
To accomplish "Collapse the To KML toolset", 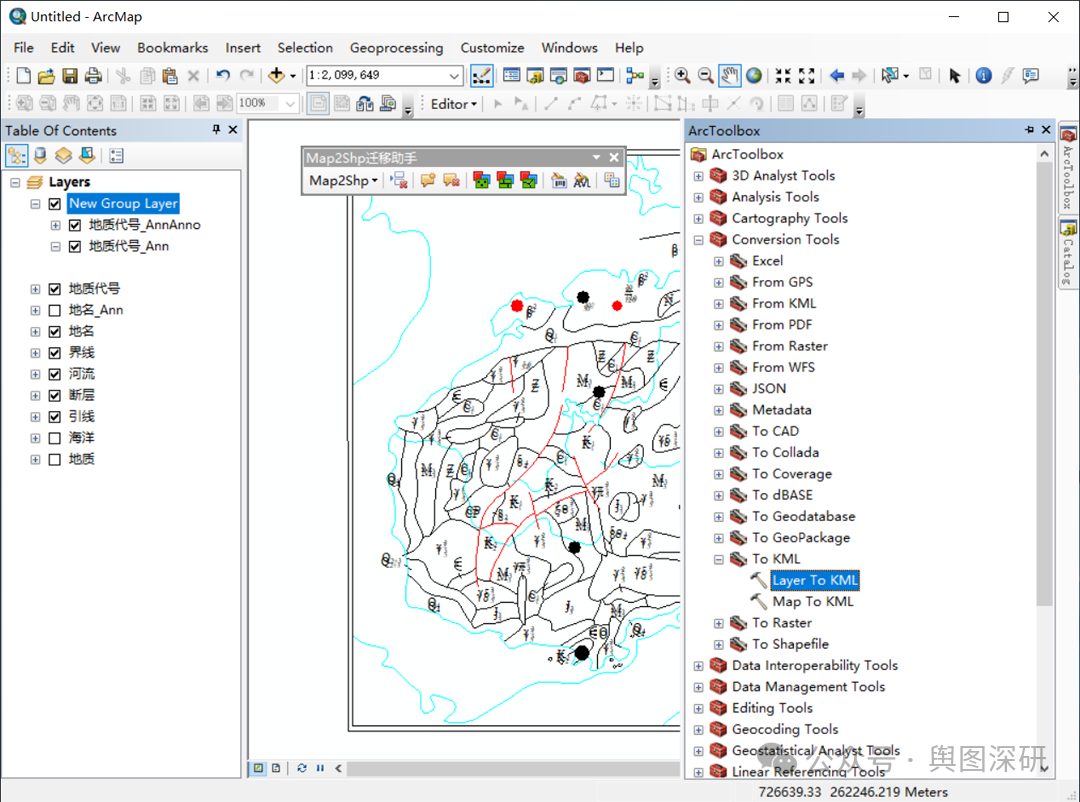I will pos(718,559).
